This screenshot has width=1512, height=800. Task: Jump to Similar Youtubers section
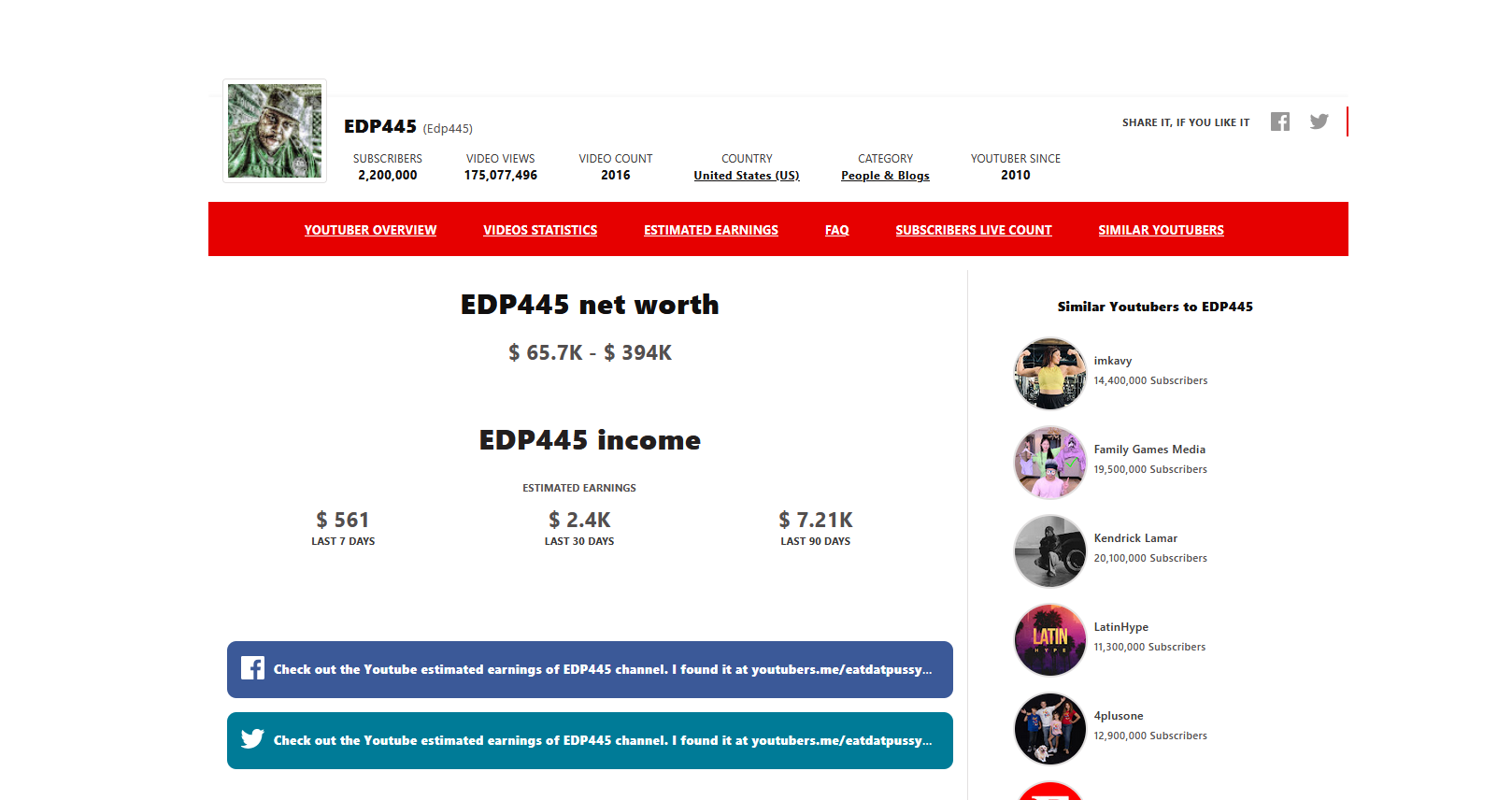(x=1161, y=230)
